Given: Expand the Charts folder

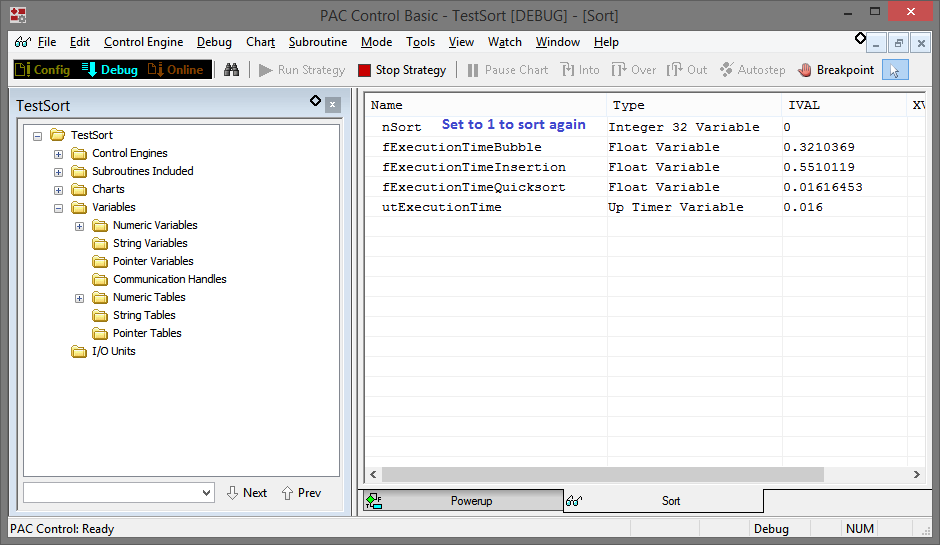Looking at the screenshot, I should (x=58, y=190).
